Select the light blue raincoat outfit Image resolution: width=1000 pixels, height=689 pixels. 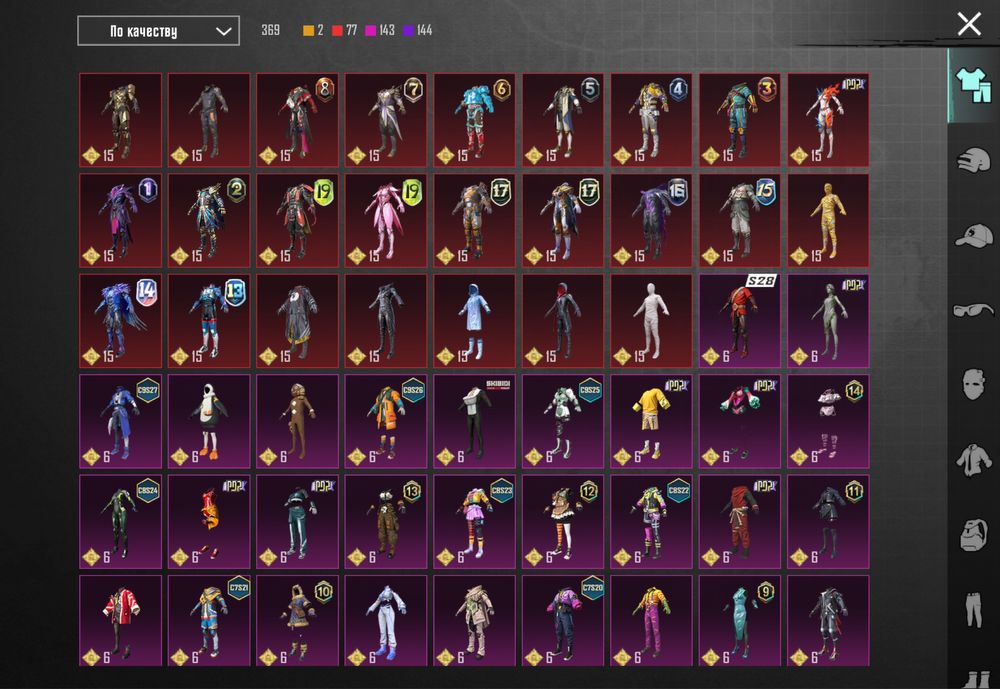pos(474,321)
